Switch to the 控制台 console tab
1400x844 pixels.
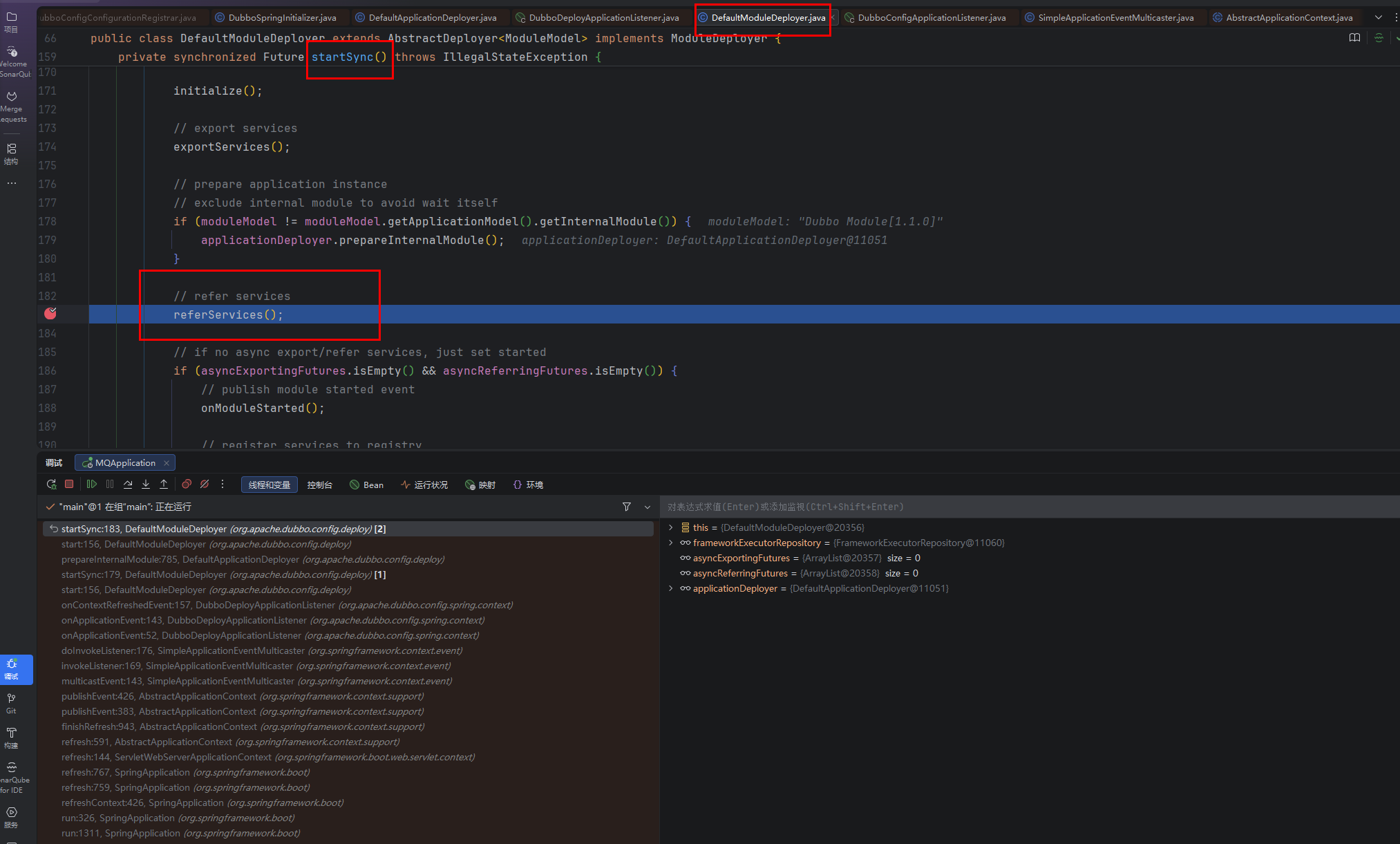[x=319, y=485]
